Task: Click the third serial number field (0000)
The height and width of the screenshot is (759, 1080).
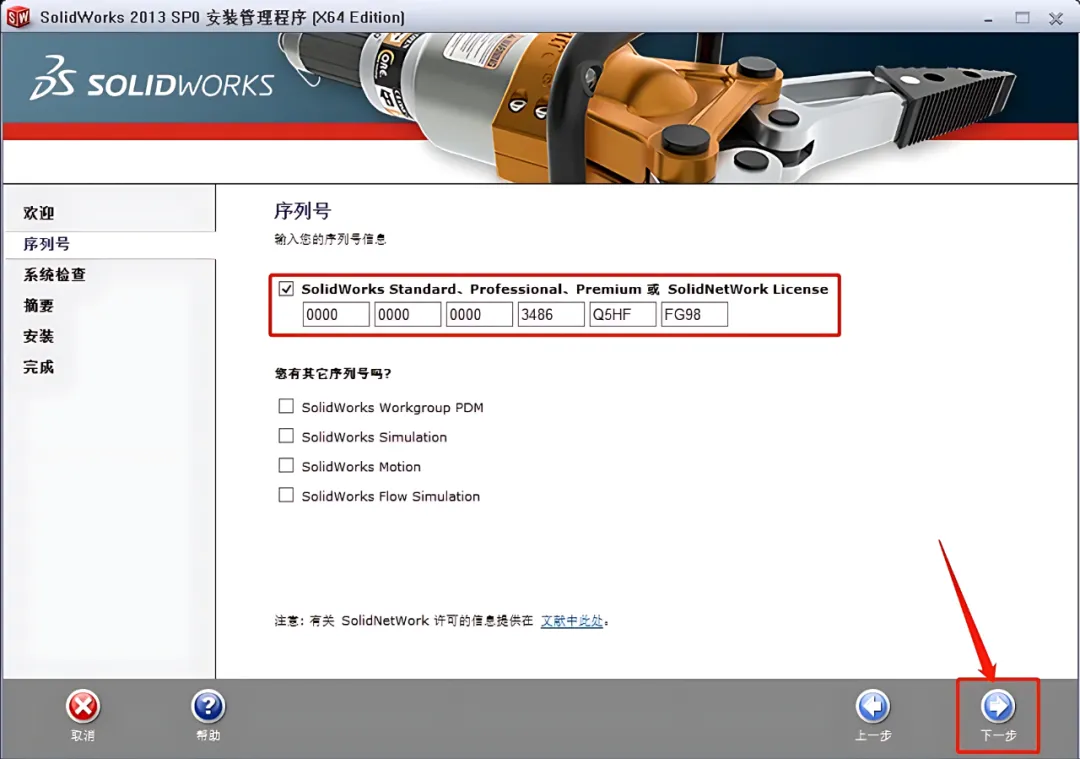Action: pyautogui.click(x=479, y=315)
